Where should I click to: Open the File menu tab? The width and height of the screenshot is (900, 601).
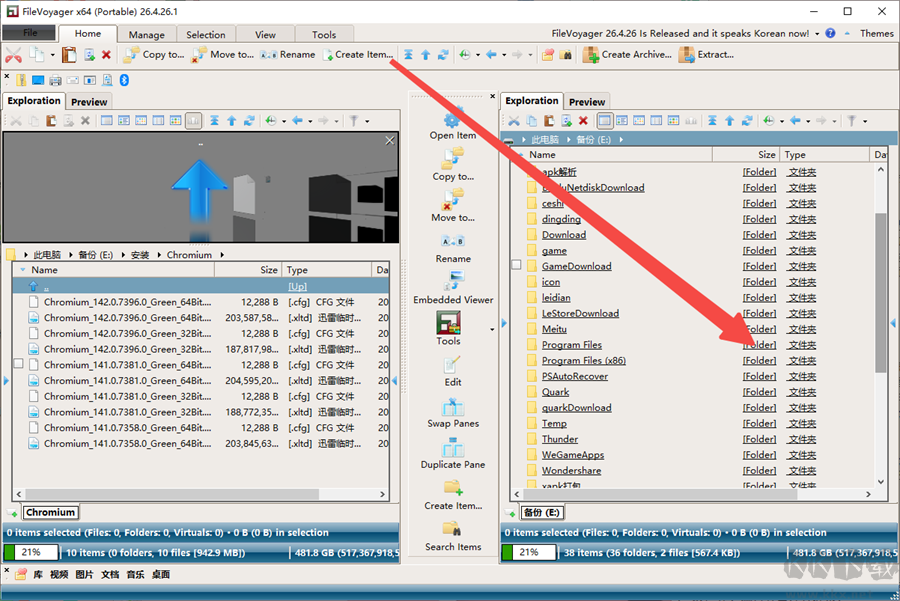coord(30,33)
